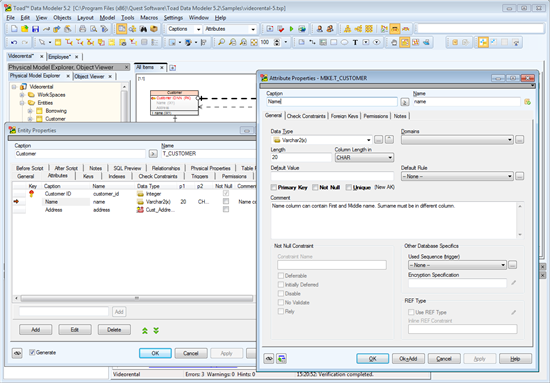Screen dimensions: 550x383
Task: Switch to Check Constraints tab in Attribute Properties
Action: point(306,116)
